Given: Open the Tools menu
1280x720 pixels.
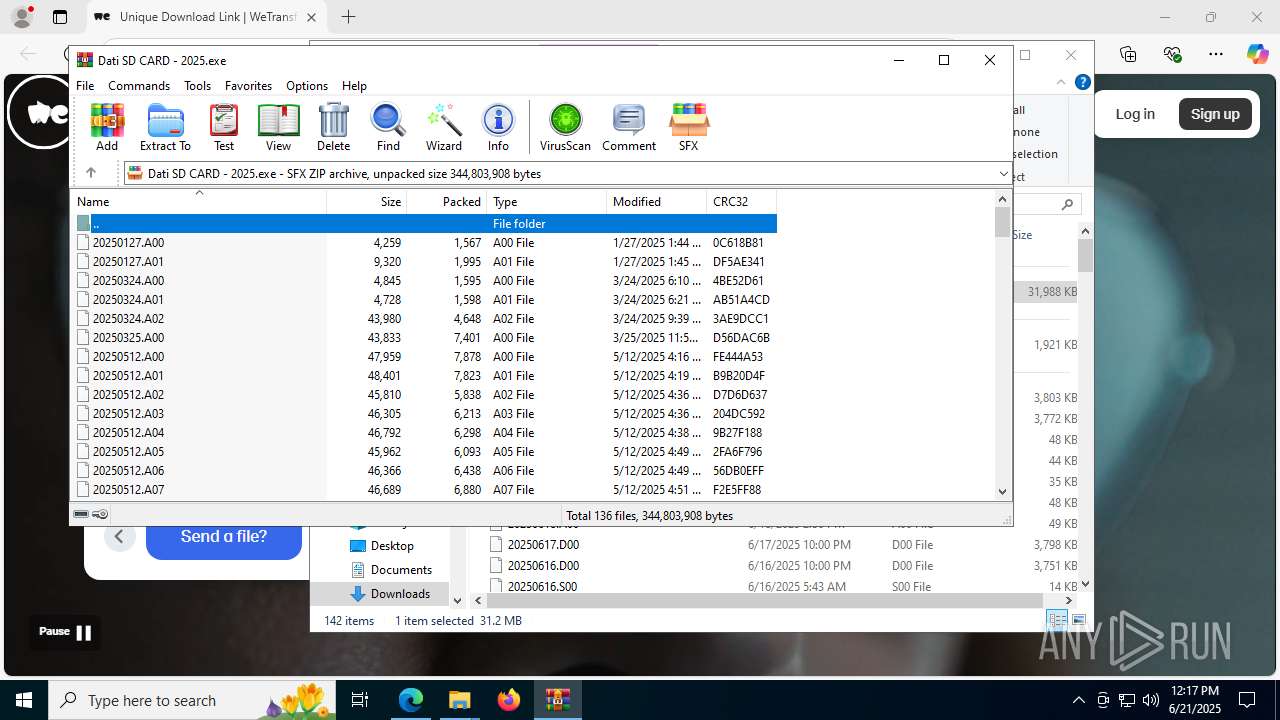Looking at the screenshot, I should point(197,86).
